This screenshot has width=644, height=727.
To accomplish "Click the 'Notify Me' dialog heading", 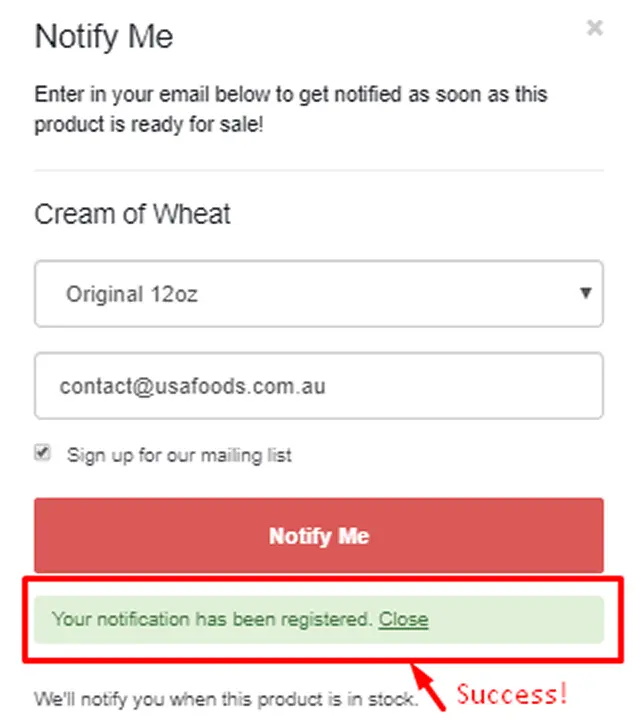I will [x=104, y=38].
